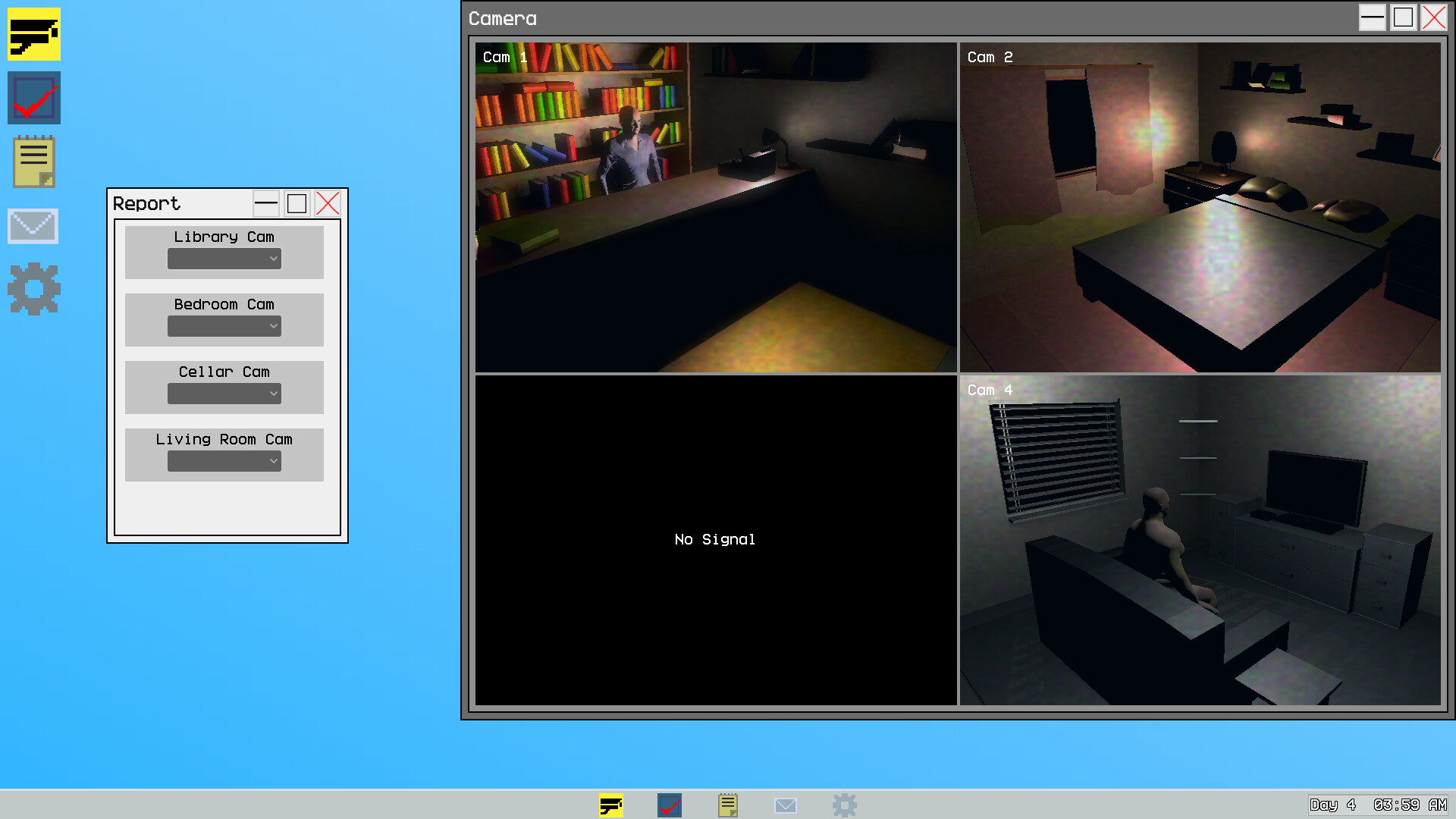Open the settings gear desktop icon
Screen dimensions: 1456x819
pyautogui.click(x=34, y=289)
